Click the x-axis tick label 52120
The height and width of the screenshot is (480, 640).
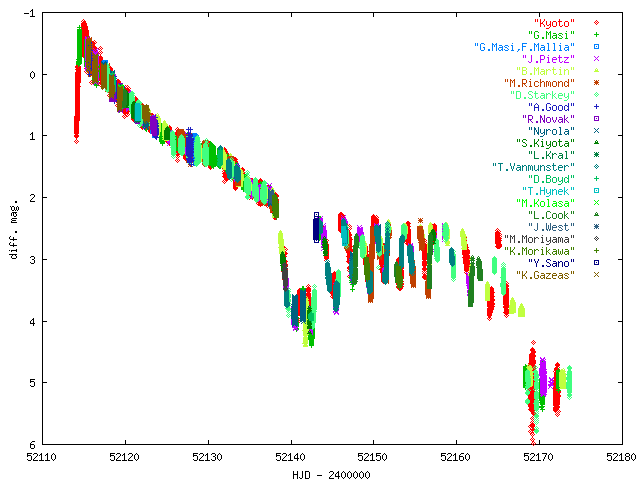coord(124,458)
